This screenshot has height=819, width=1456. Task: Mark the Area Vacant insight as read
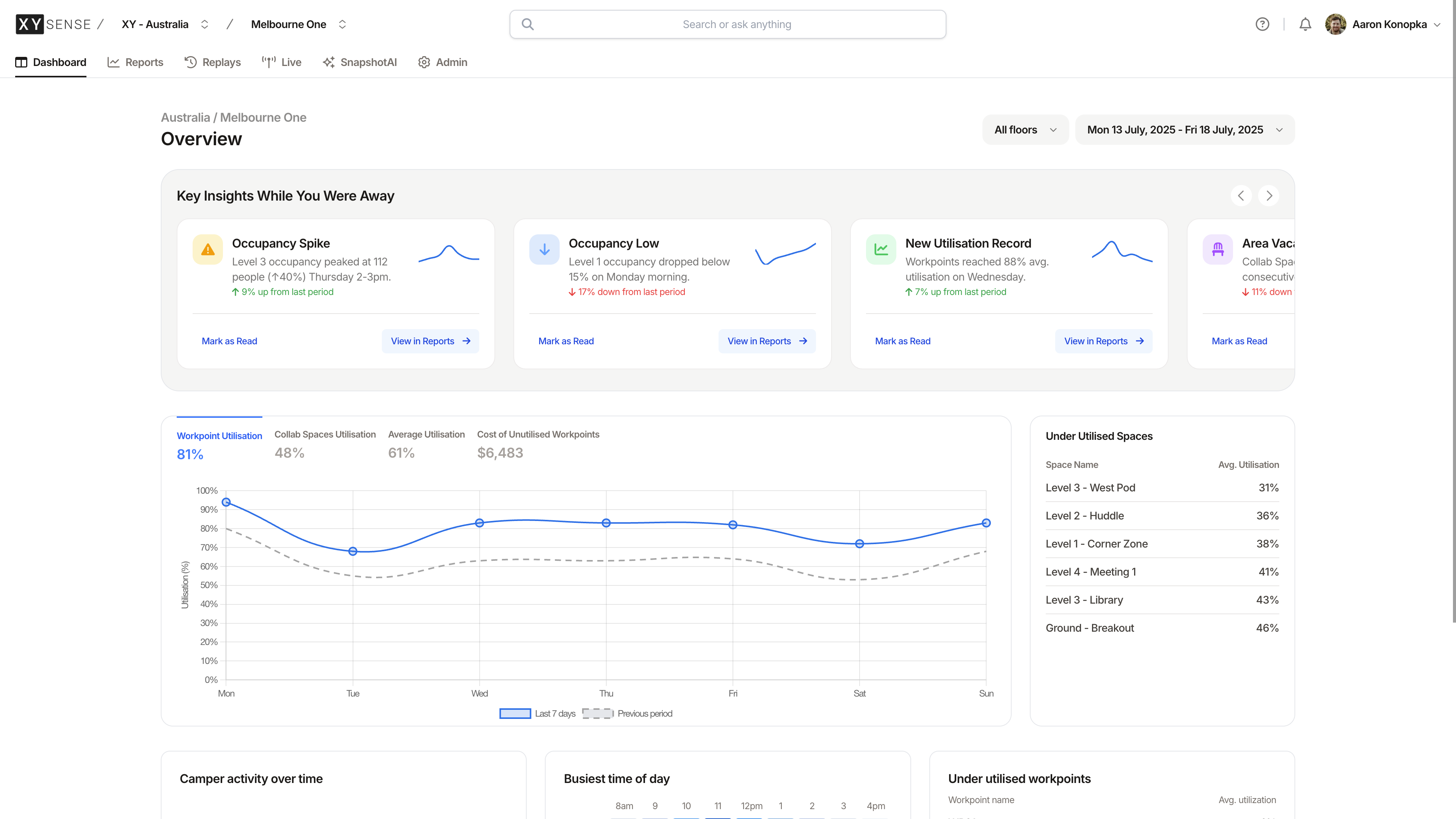click(x=1239, y=341)
